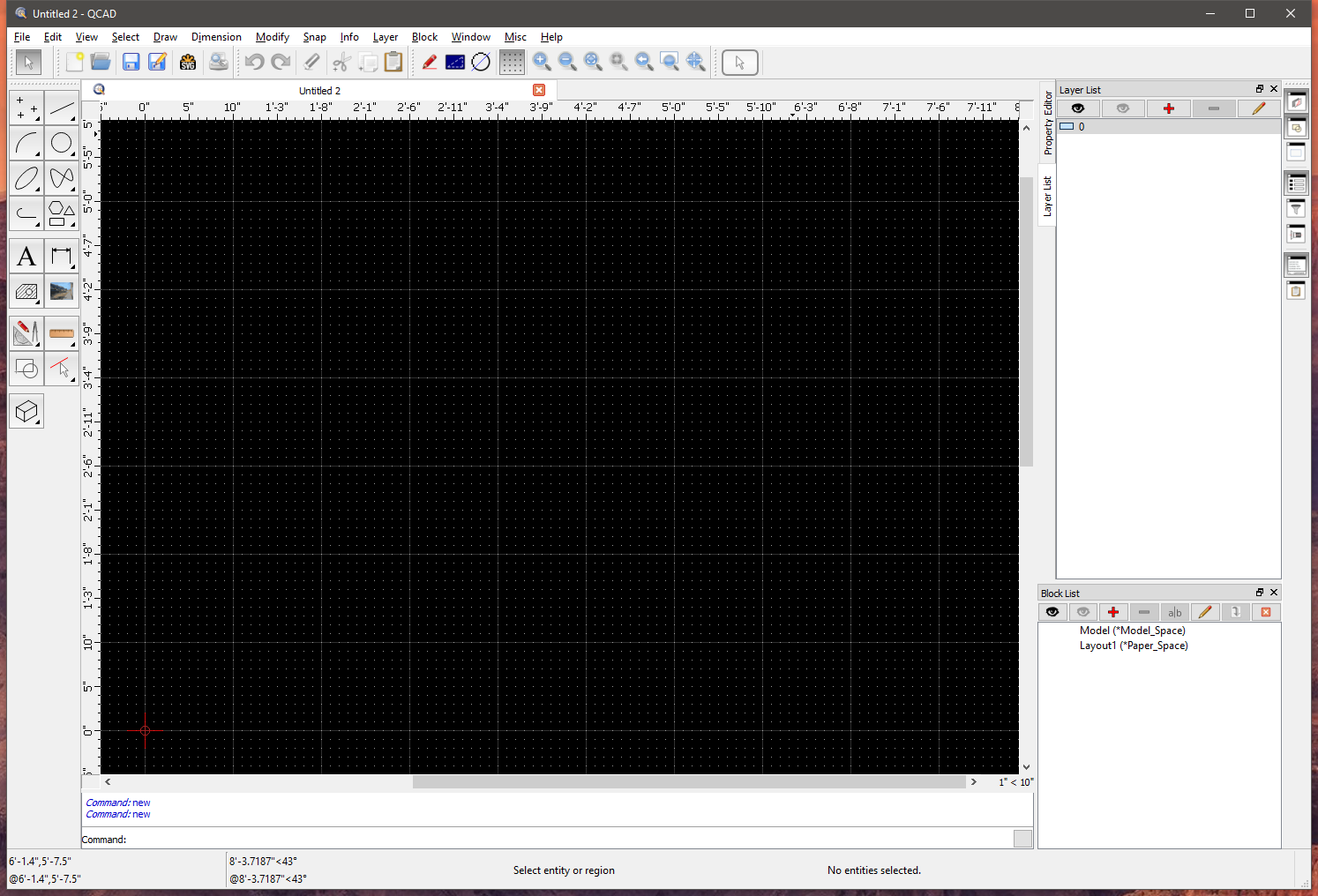Select the Ellipse drawing tool

(26, 178)
